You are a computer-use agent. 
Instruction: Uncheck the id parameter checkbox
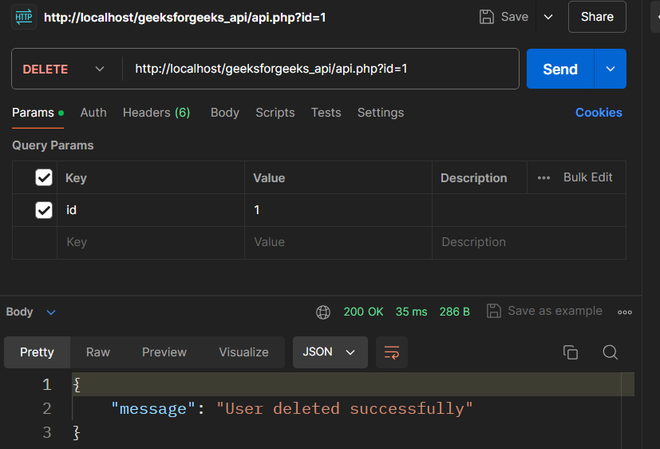pos(44,210)
